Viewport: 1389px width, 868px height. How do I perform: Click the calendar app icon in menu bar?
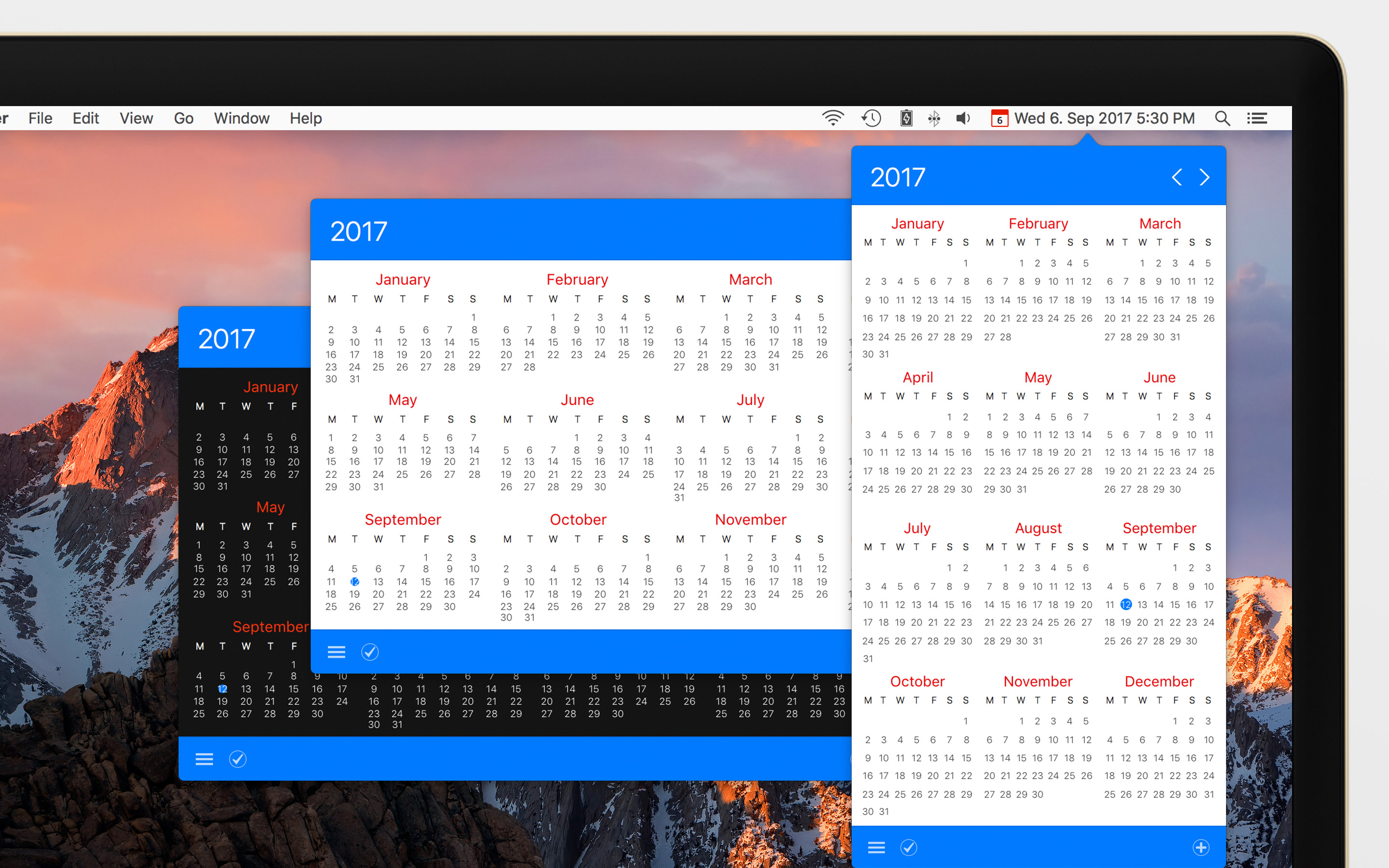point(999,117)
